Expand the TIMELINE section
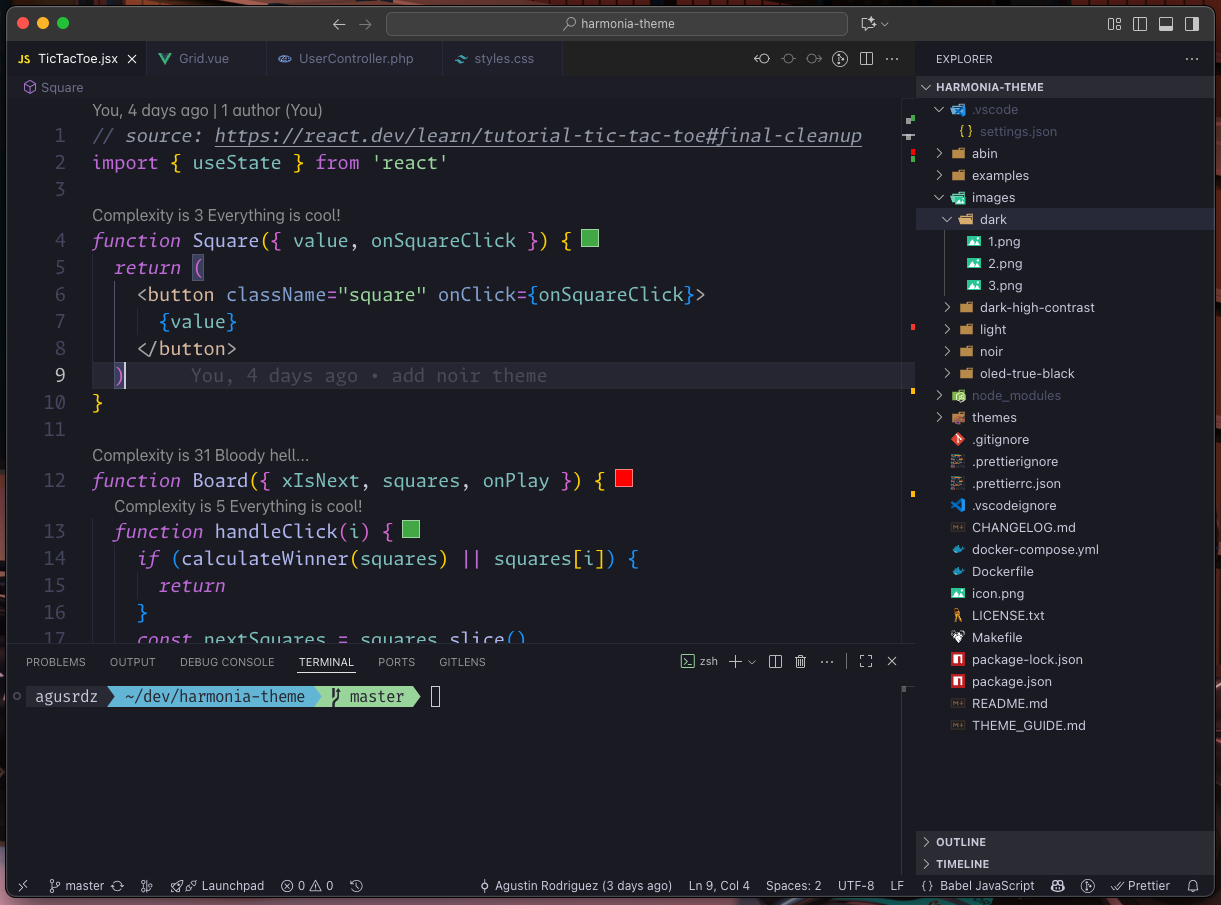Screen dimensions: 1221x905 point(1065,864)
